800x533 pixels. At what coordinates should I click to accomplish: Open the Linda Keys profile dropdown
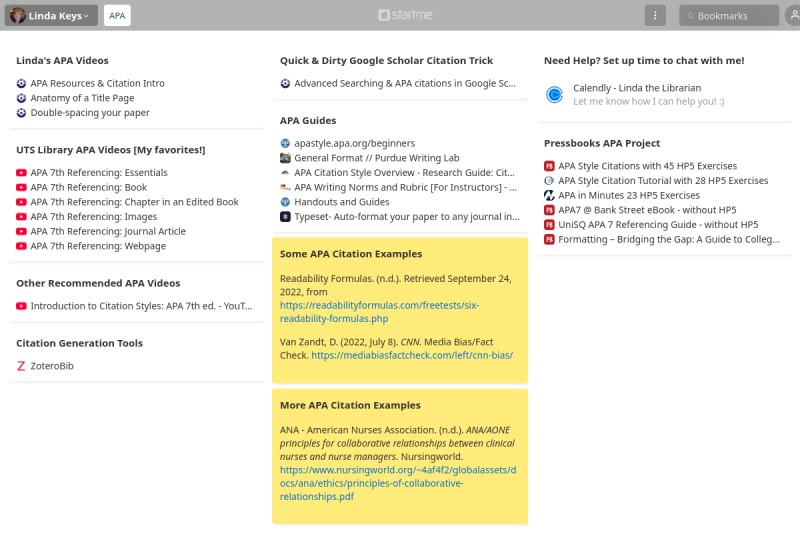click(51, 15)
